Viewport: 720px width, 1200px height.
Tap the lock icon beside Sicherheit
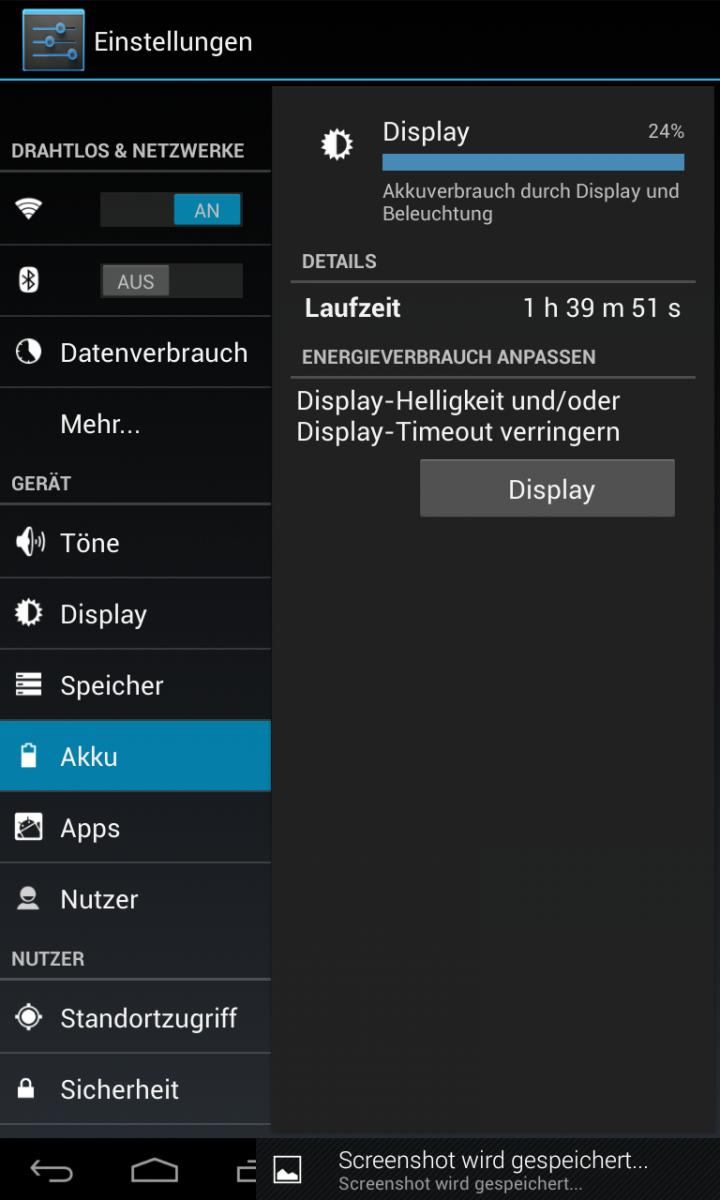[28, 1088]
